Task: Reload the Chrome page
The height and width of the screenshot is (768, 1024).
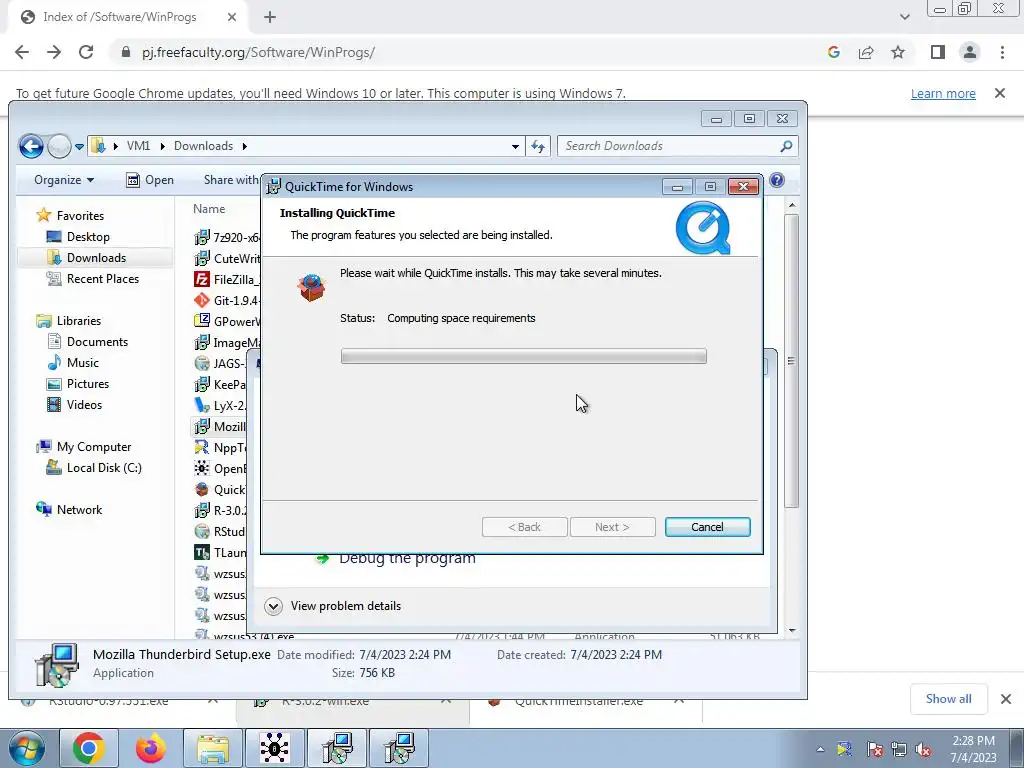Action: (x=86, y=52)
